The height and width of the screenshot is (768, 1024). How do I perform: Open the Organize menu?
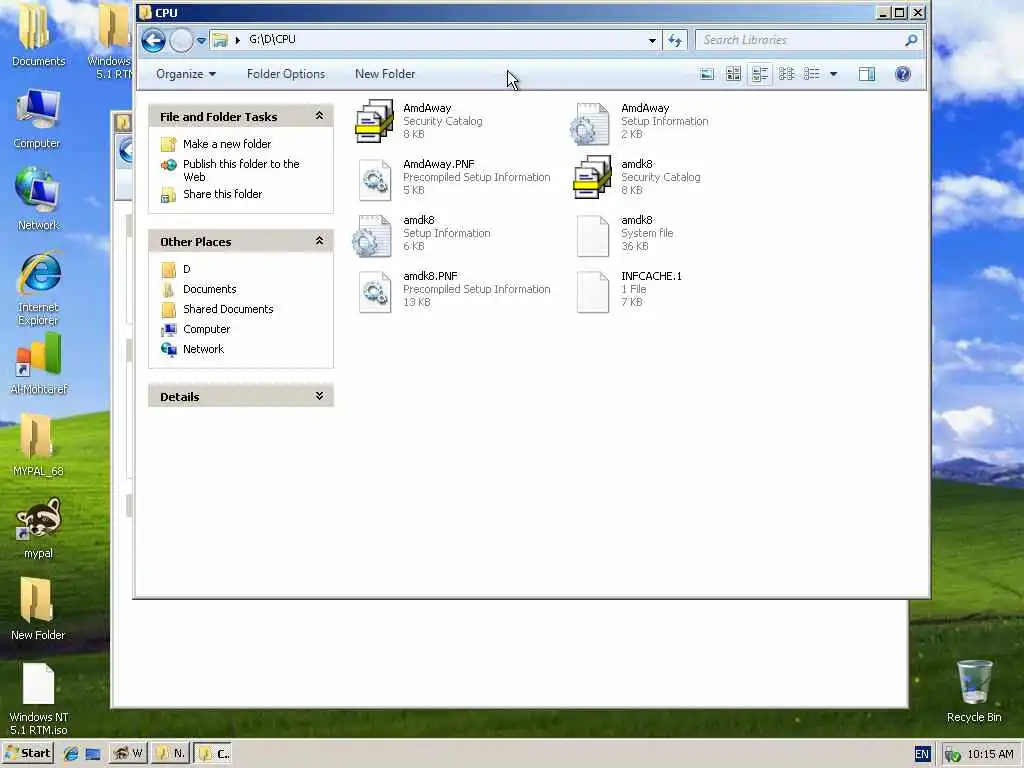click(185, 74)
